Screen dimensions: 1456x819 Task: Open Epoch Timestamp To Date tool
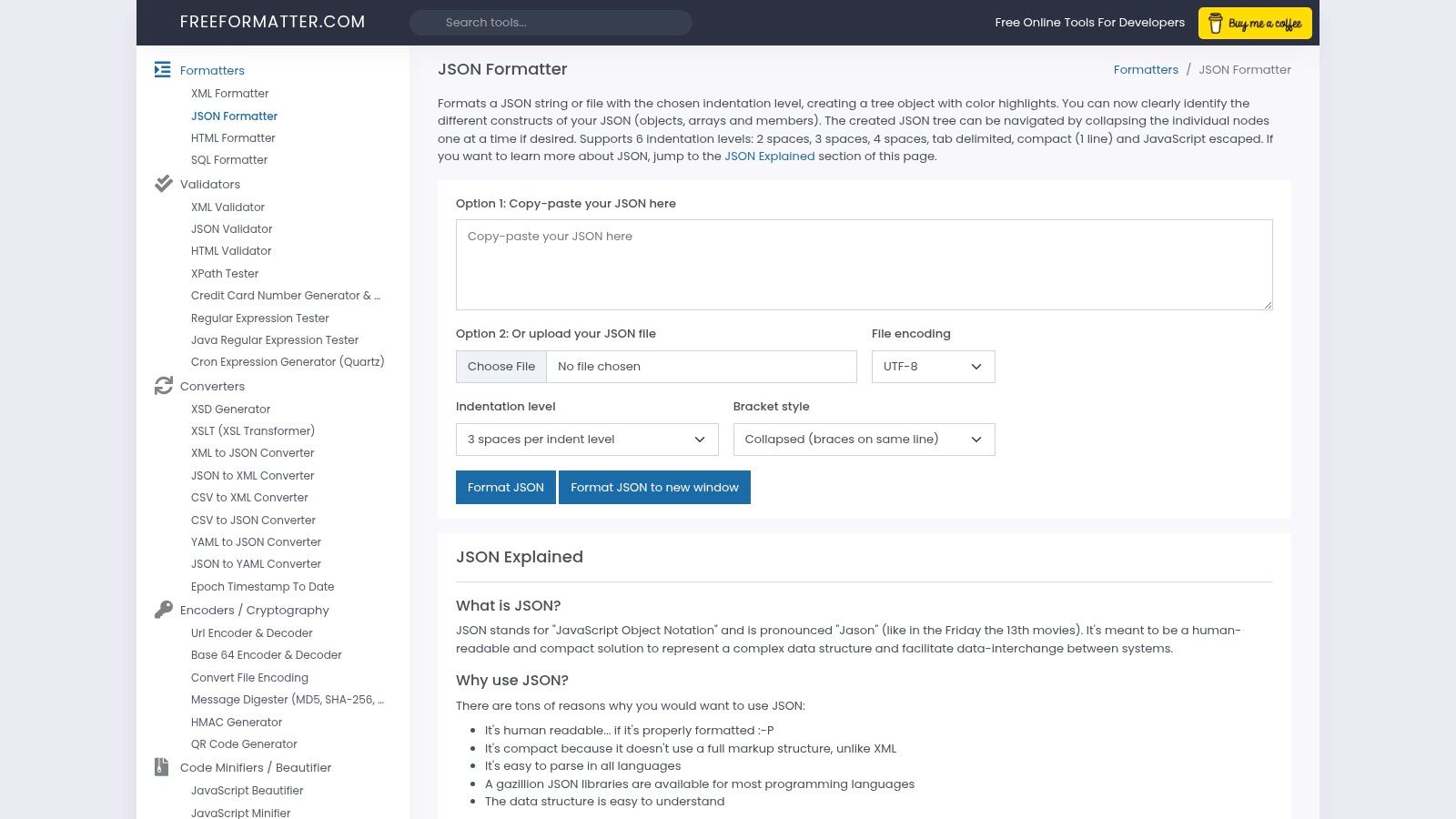pos(262,586)
